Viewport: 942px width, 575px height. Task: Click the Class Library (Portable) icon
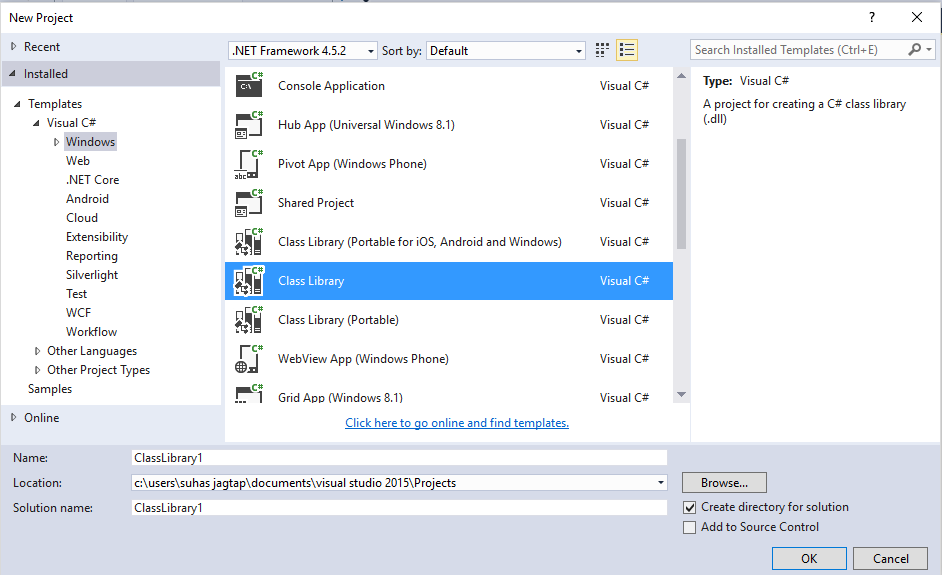[x=249, y=320]
